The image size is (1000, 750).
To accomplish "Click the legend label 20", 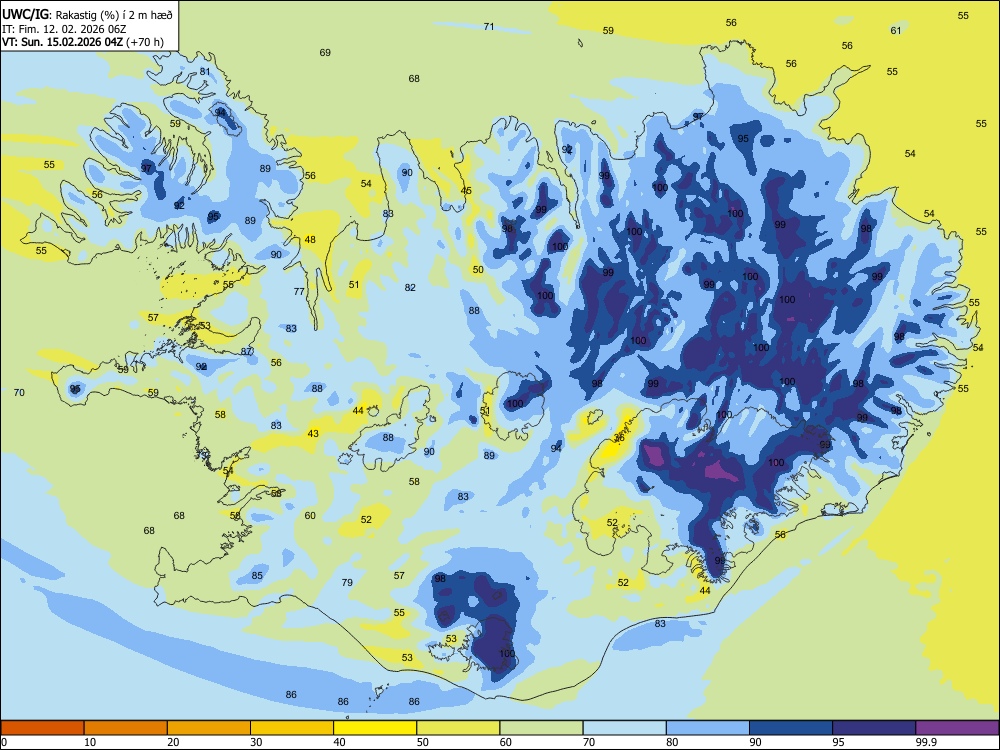I will tap(173, 742).
